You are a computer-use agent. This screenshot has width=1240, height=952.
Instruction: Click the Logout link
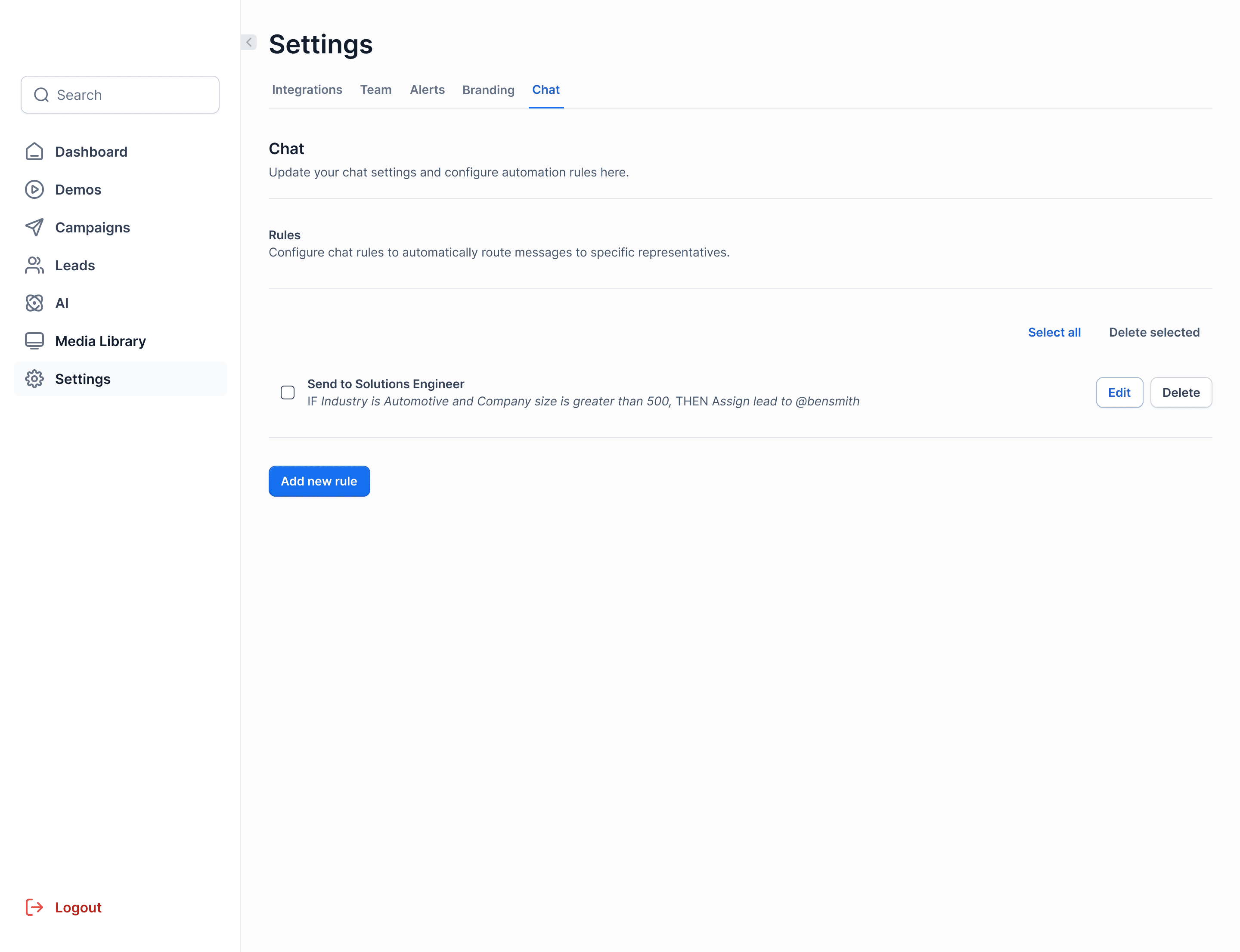[78, 907]
